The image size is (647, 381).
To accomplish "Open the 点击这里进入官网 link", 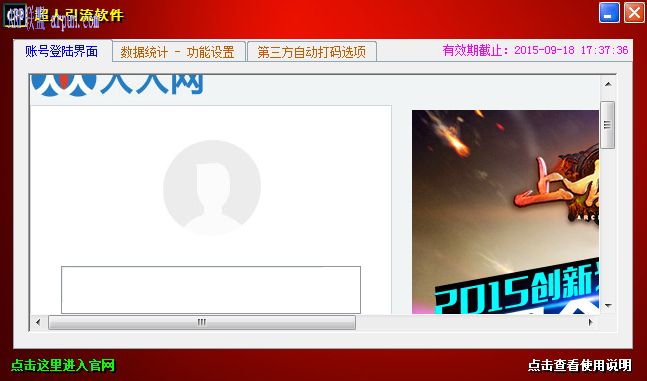I will pos(63,365).
